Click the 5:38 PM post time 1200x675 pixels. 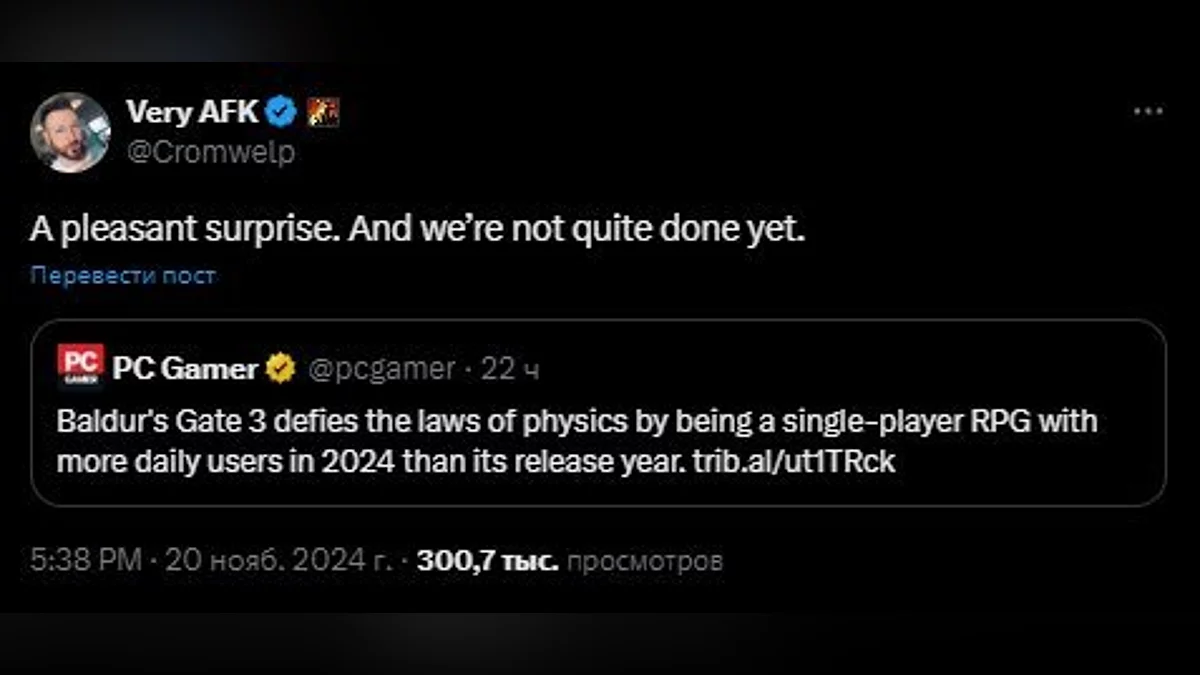pyautogui.click(x=85, y=561)
